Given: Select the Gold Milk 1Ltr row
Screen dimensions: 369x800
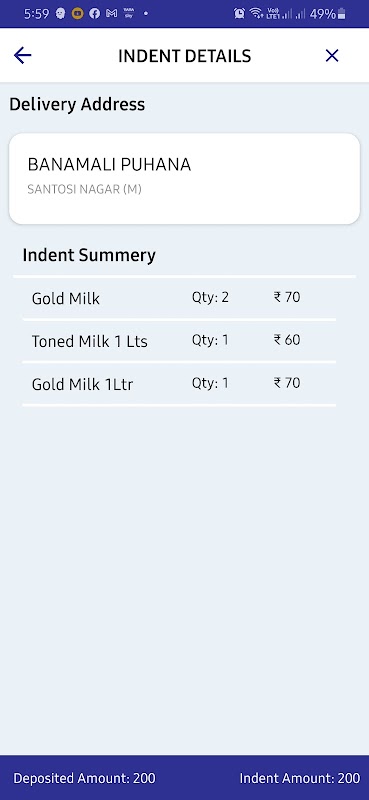Looking at the screenshot, I should [179, 384].
